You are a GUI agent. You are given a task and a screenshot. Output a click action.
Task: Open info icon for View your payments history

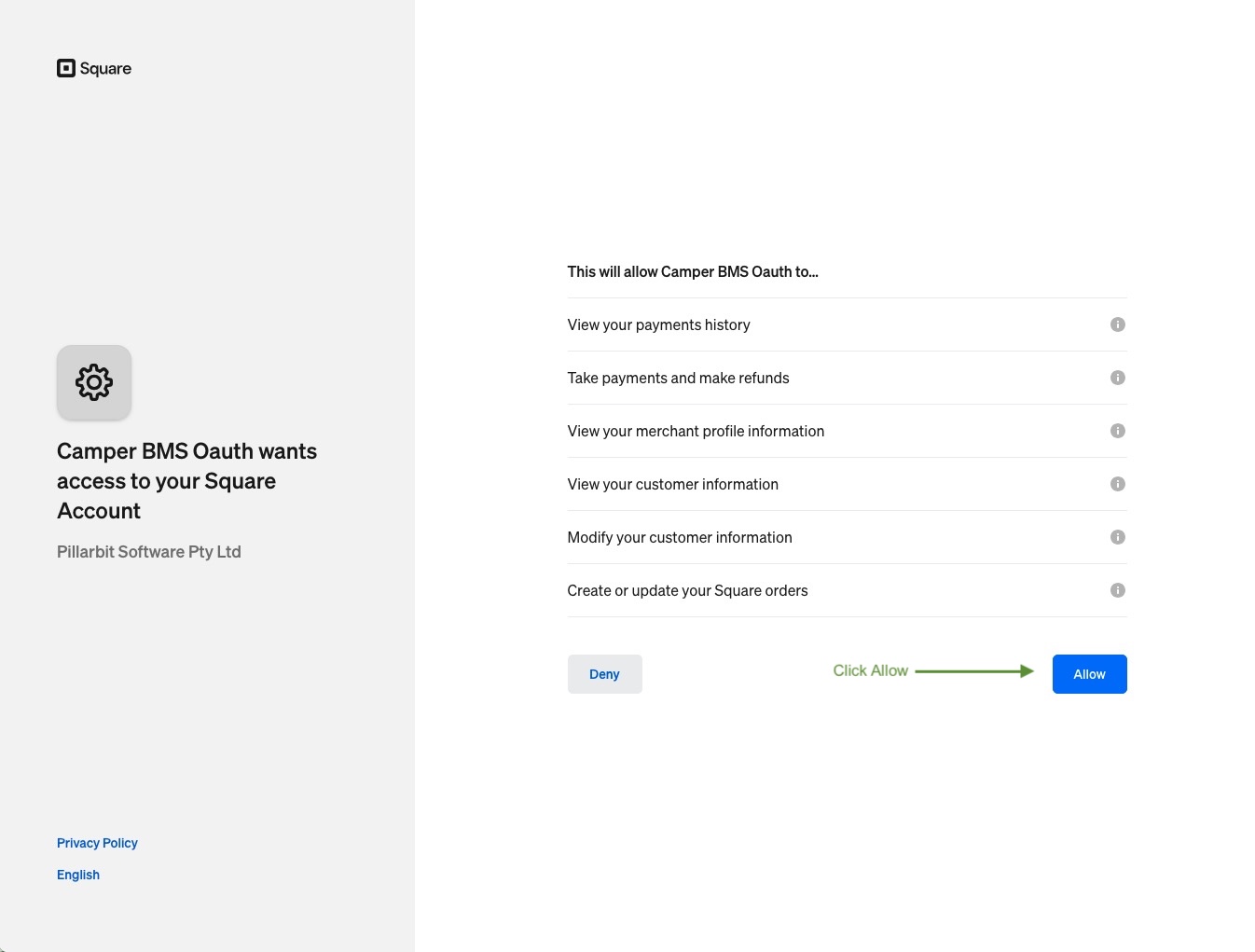pyautogui.click(x=1117, y=324)
